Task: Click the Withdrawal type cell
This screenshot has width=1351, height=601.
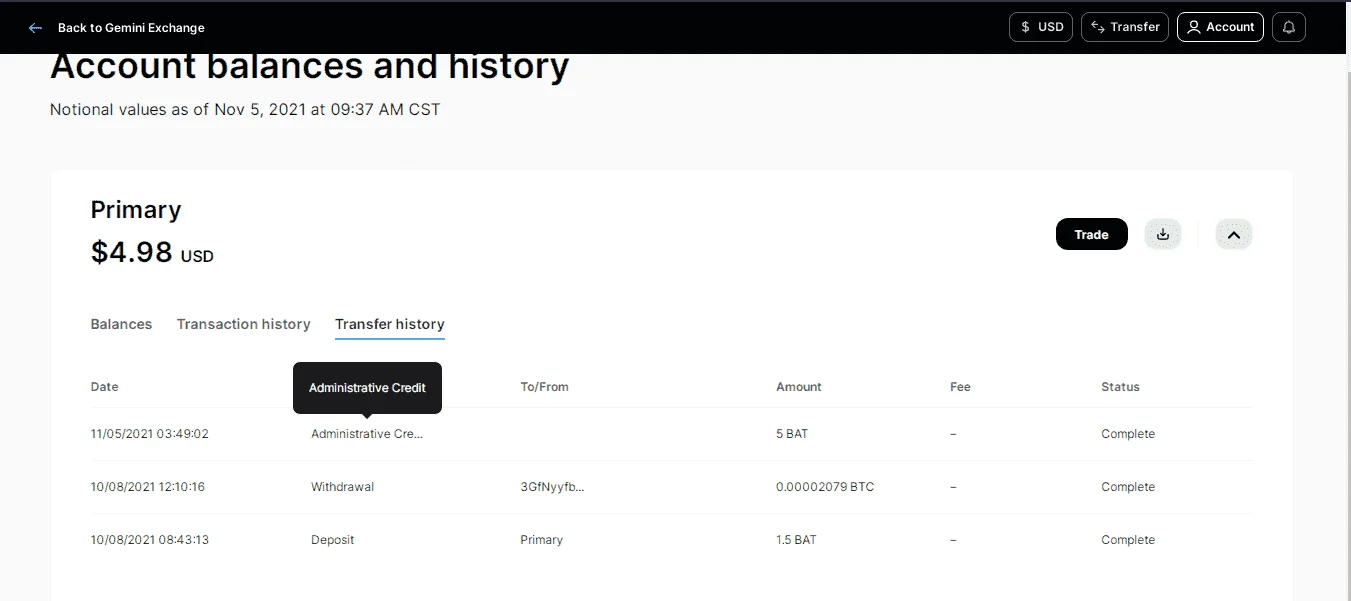Action: point(342,487)
